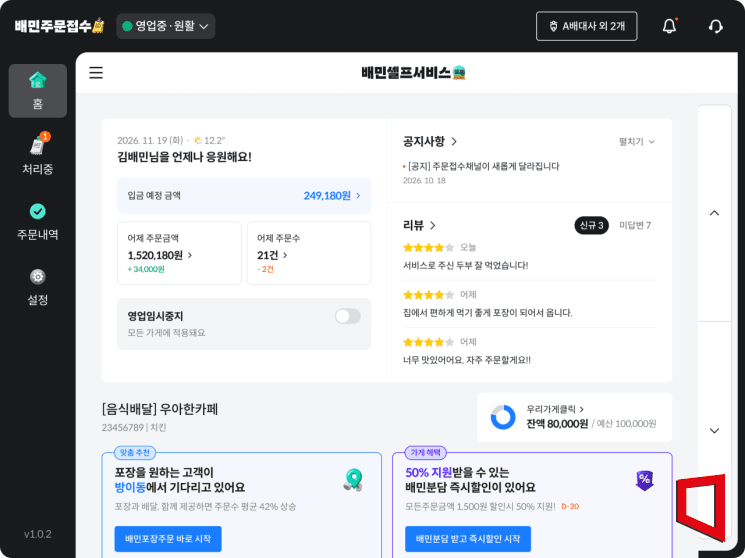Viewport: 745px width, 558px height.
Task: Click 배민포장주문 바로 시작 button
Action: 168,539
